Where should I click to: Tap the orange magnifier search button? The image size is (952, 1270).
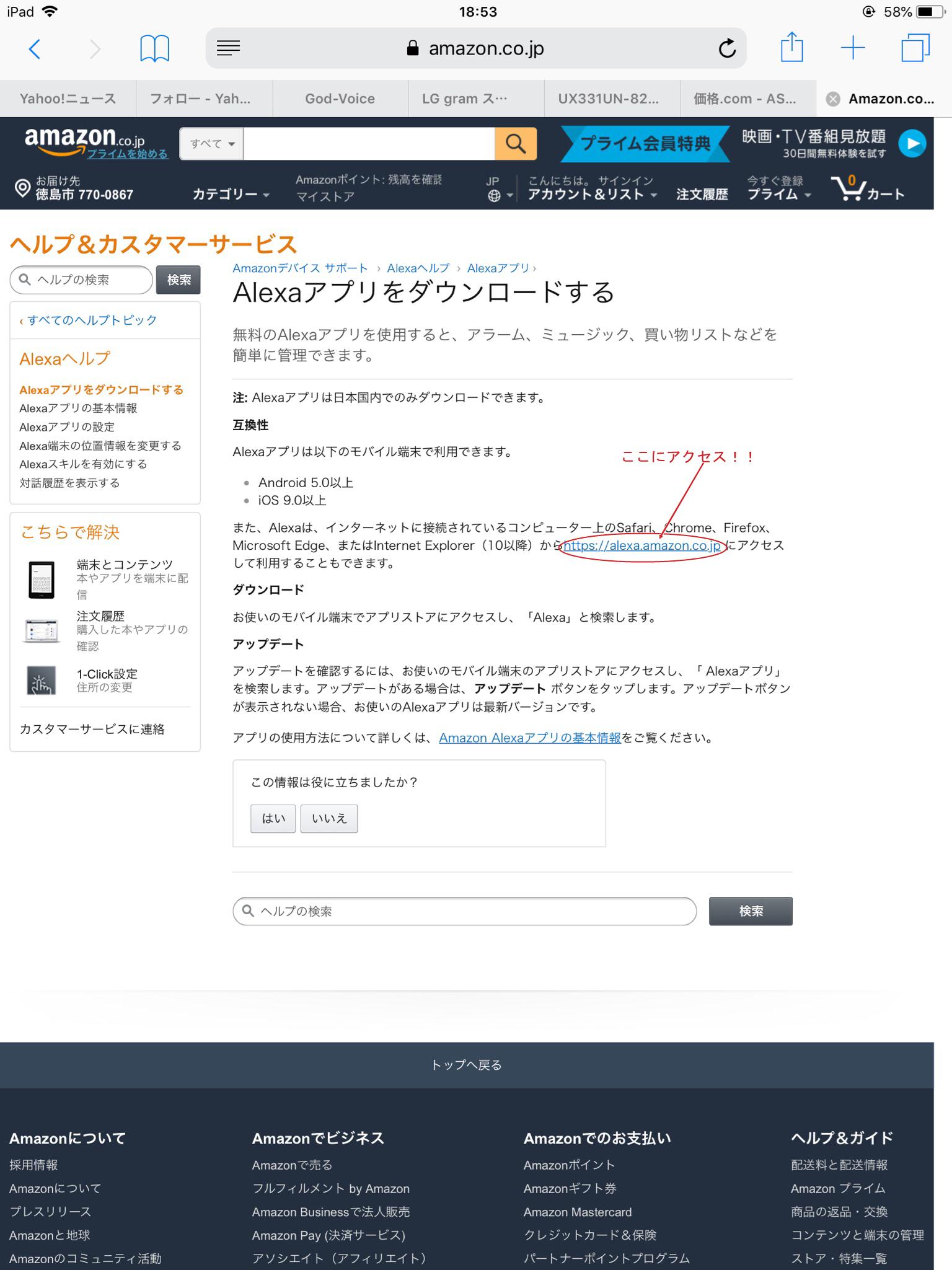click(x=515, y=144)
